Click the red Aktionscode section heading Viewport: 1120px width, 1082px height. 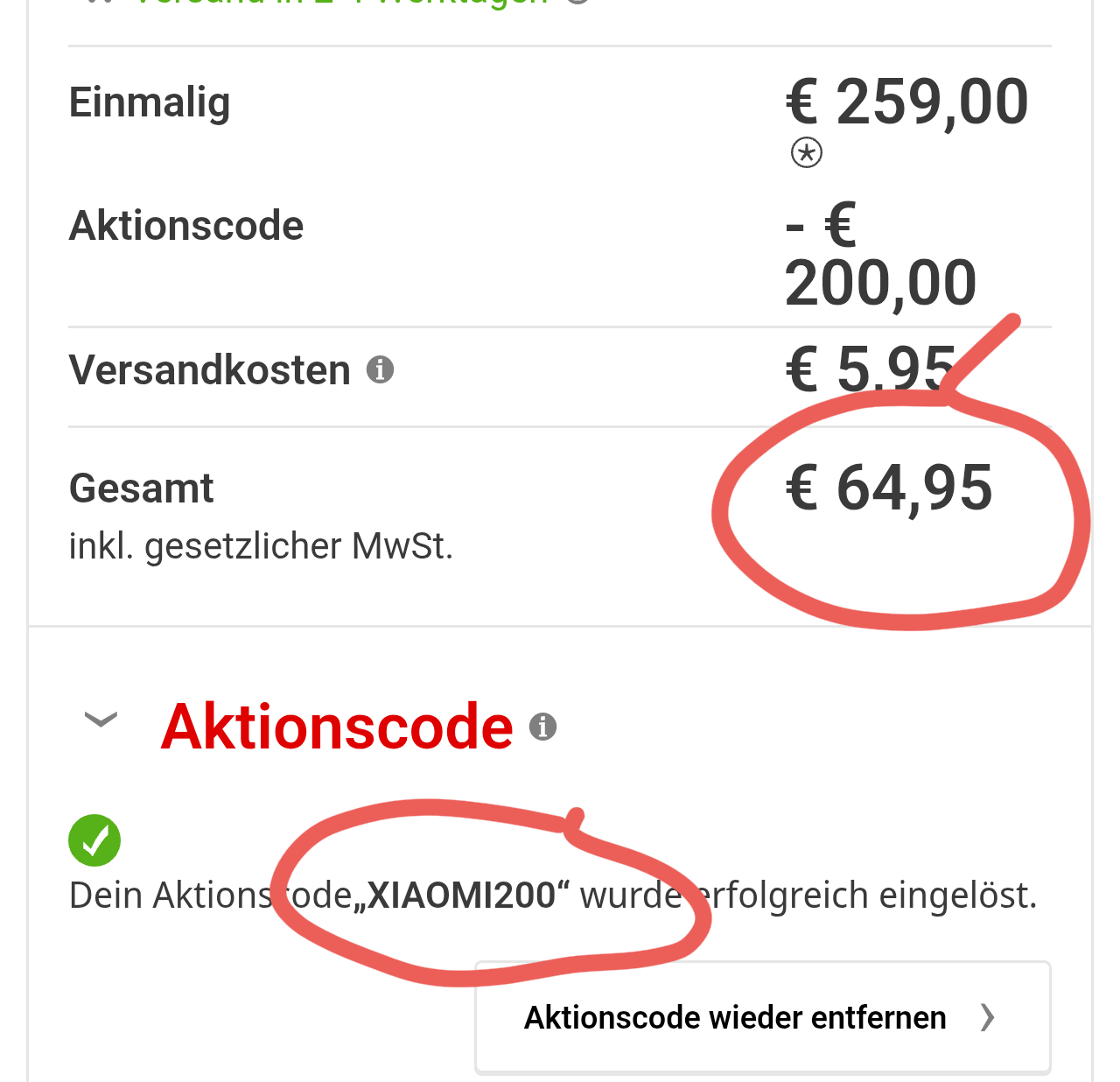(x=337, y=727)
